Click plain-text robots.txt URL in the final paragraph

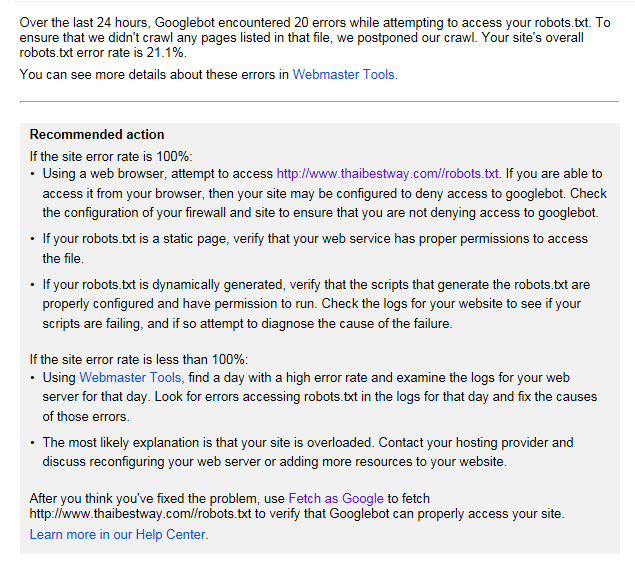[140, 514]
